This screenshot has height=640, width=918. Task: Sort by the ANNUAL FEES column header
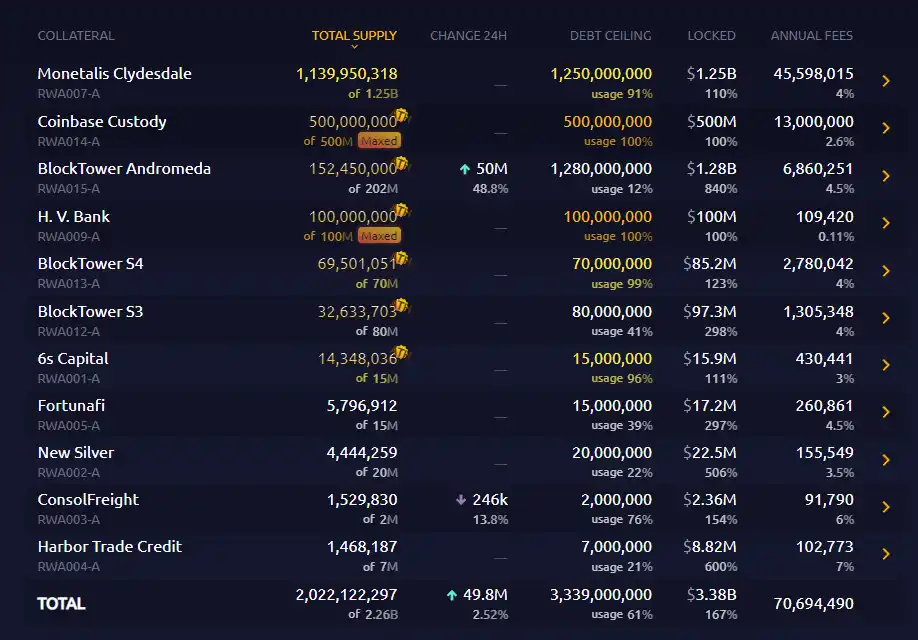[x=811, y=36]
